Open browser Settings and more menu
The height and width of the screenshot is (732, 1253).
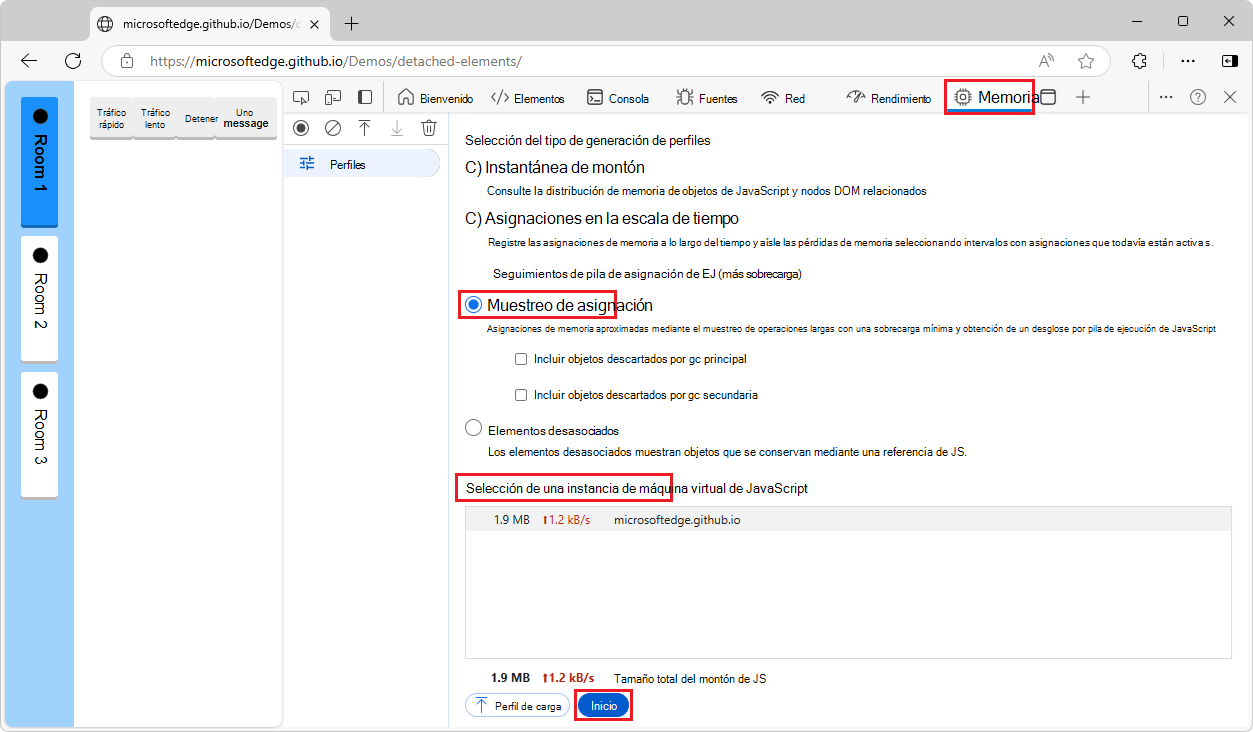(1188, 61)
